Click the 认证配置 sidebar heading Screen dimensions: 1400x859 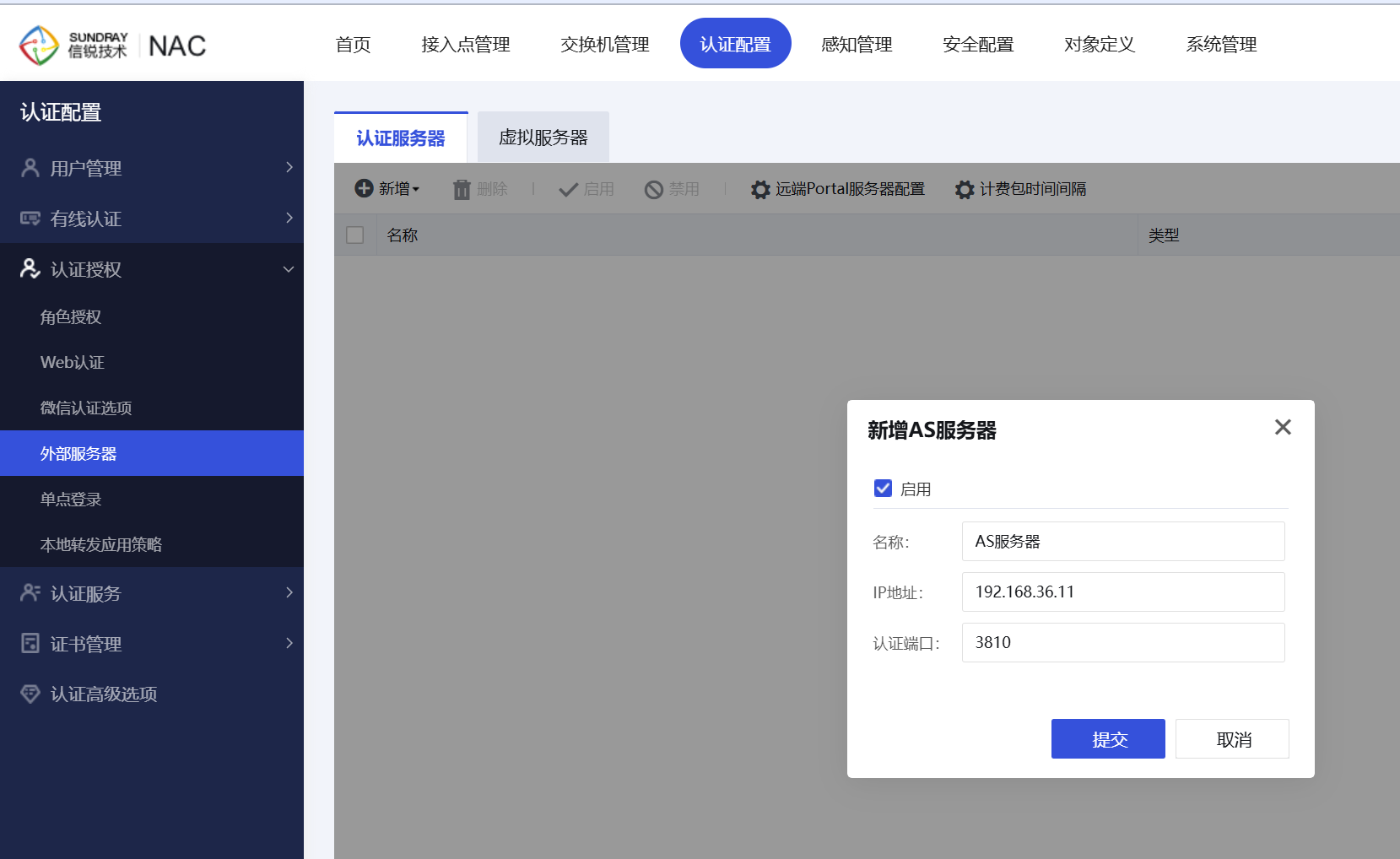pos(61,112)
